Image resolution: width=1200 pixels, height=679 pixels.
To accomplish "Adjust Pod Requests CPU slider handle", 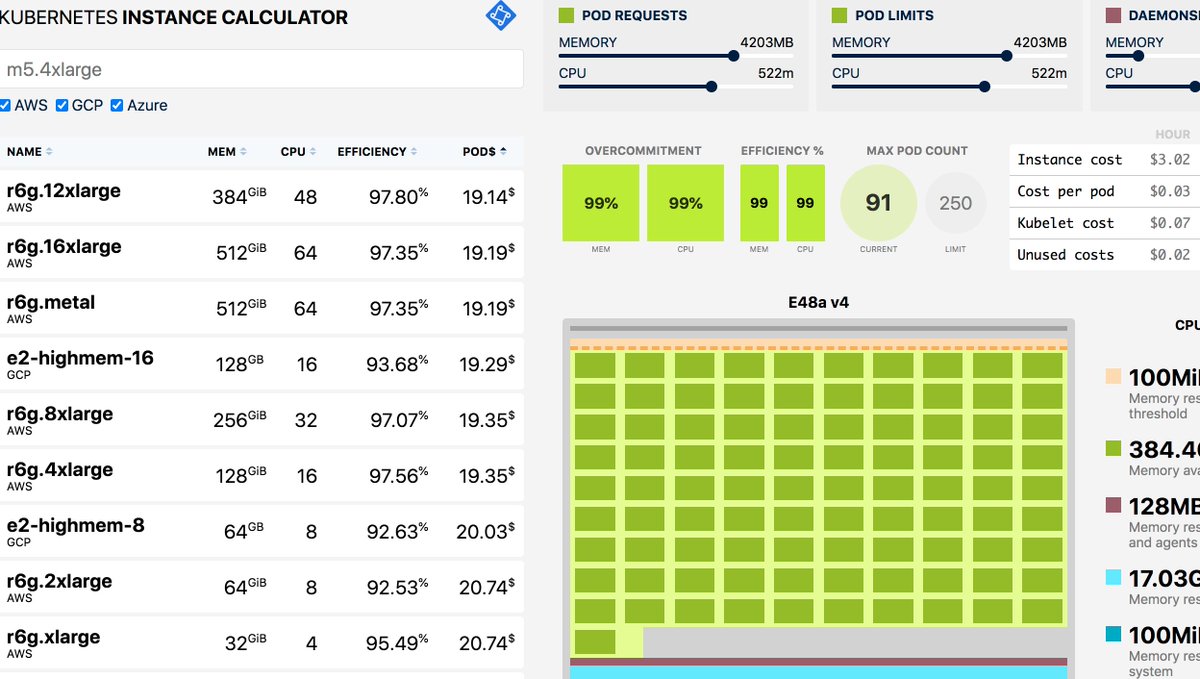I will (711, 87).
